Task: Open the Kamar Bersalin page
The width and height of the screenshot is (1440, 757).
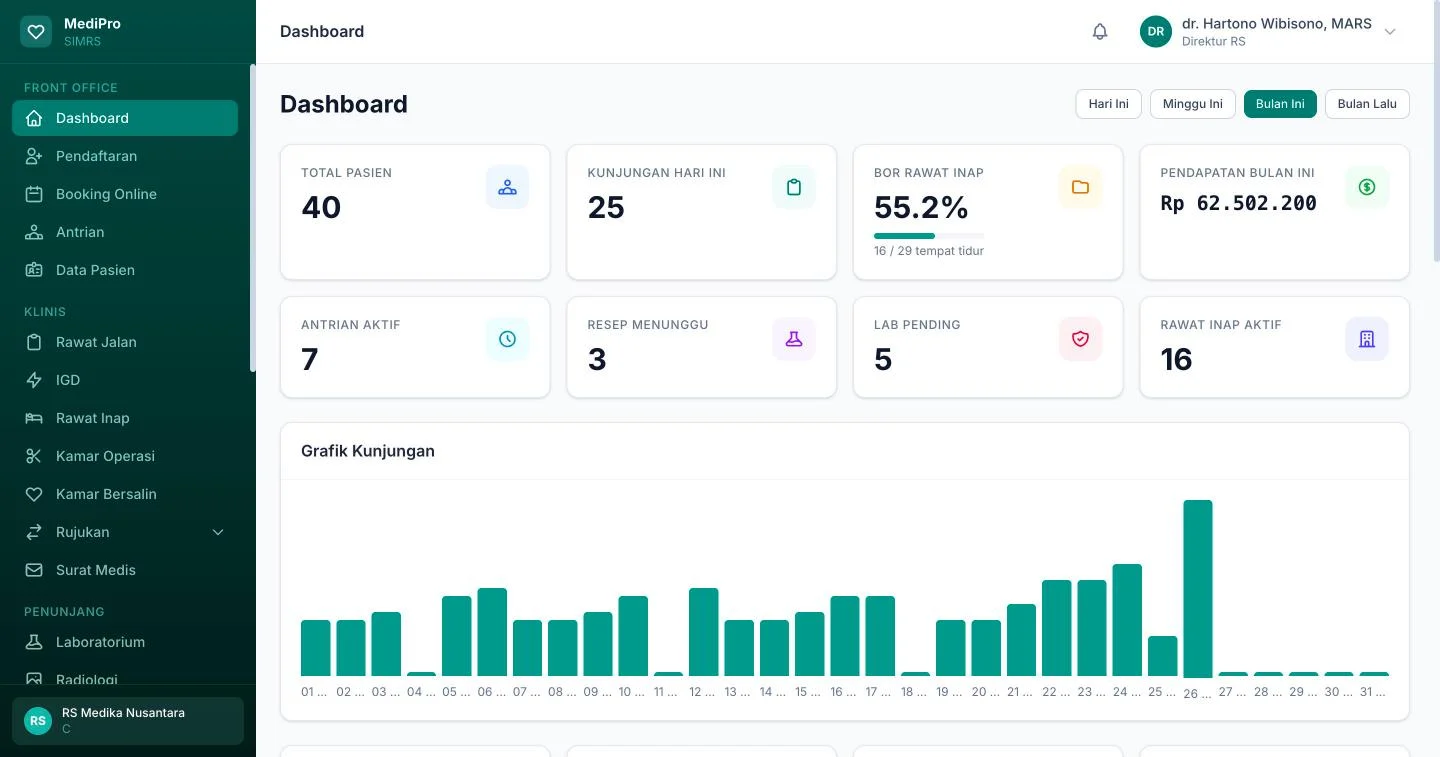Action: (x=125, y=494)
